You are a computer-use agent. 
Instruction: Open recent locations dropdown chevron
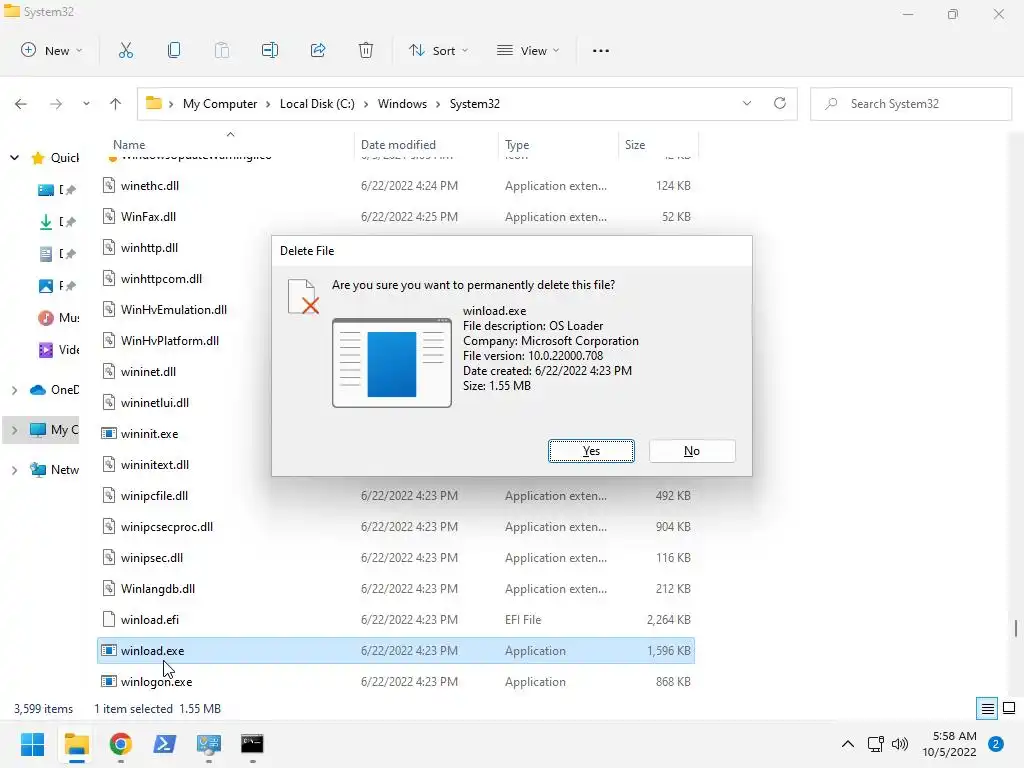tap(86, 104)
